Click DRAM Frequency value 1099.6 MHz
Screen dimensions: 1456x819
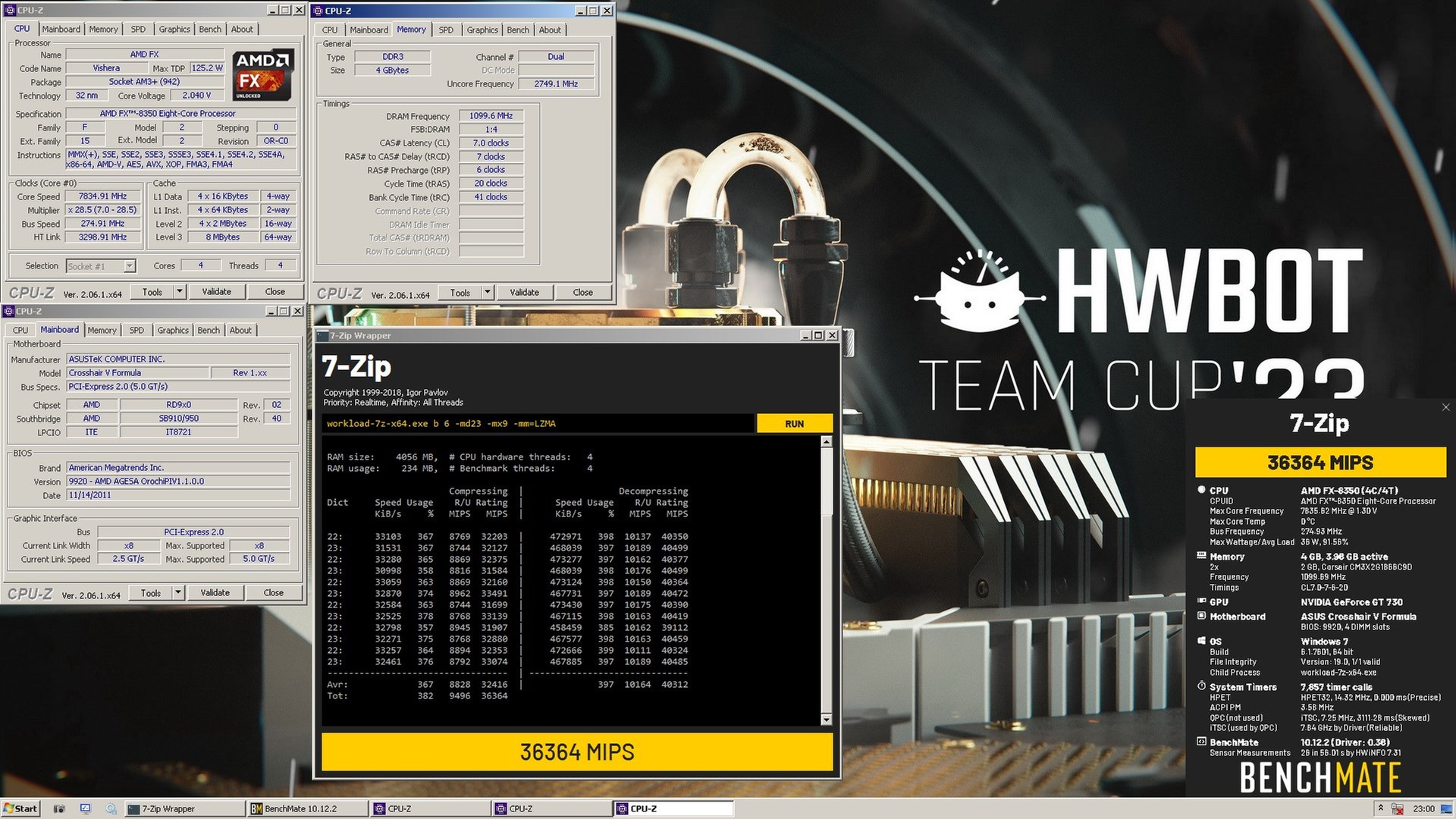(x=491, y=115)
